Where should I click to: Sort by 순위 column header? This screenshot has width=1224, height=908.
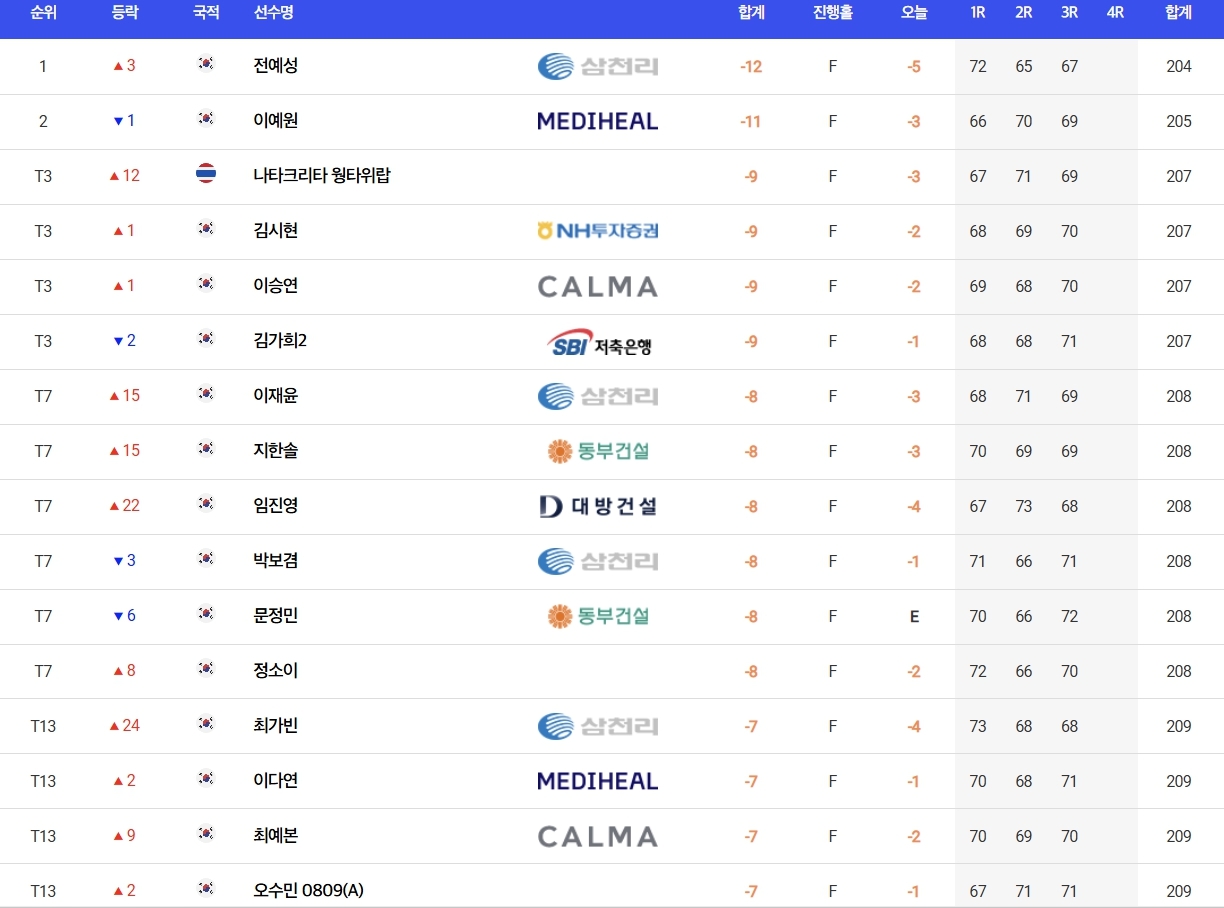[x=43, y=13]
